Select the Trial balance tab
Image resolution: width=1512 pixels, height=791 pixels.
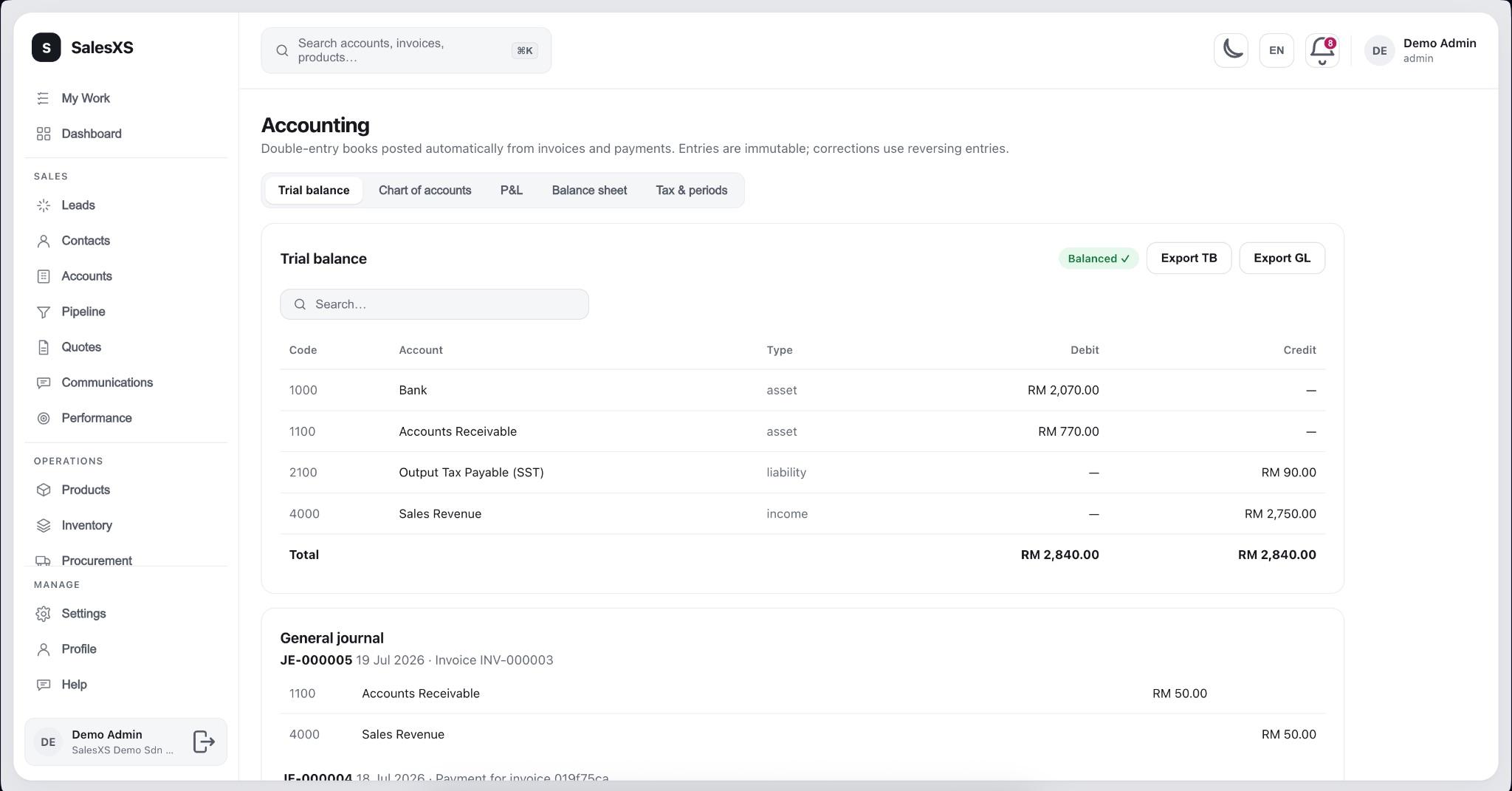tap(314, 191)
